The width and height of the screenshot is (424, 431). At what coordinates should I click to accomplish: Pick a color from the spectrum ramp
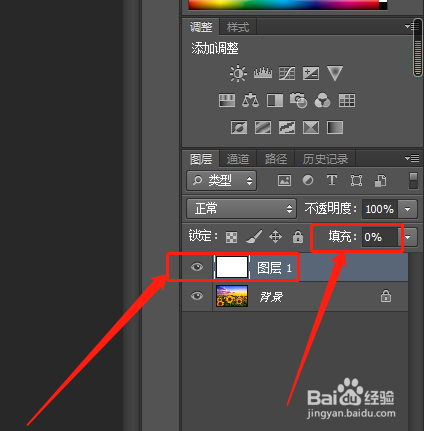[x=284, y=5]
